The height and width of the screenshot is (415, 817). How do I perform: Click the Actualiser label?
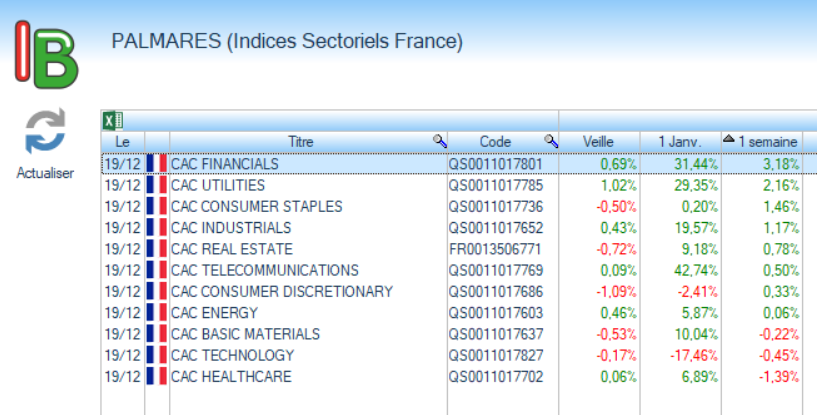[x=45, y=173]
